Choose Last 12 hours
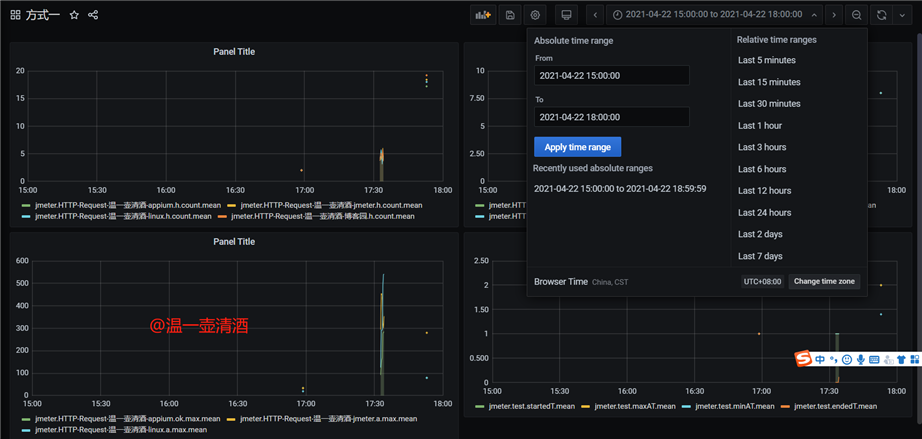 (764, 190)
